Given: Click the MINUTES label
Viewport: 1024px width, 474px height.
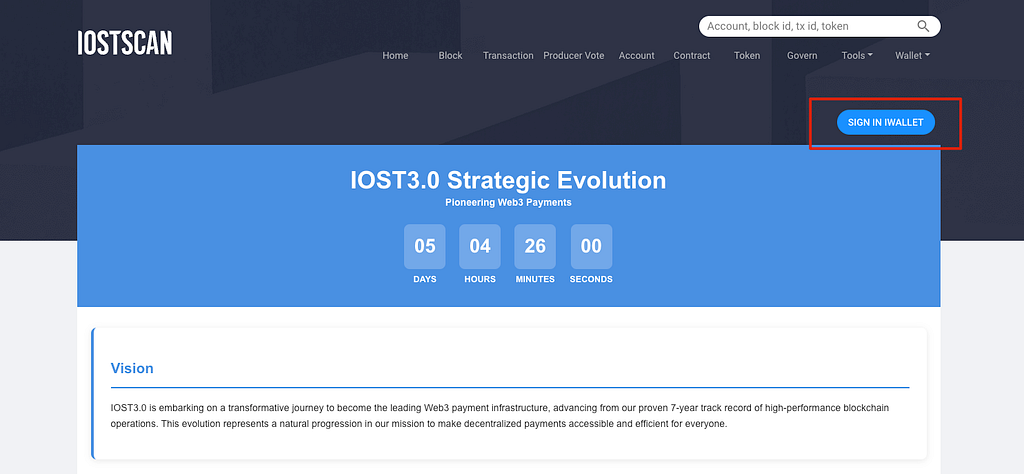Looking at the screenshot, I should (x=535, y=279).
